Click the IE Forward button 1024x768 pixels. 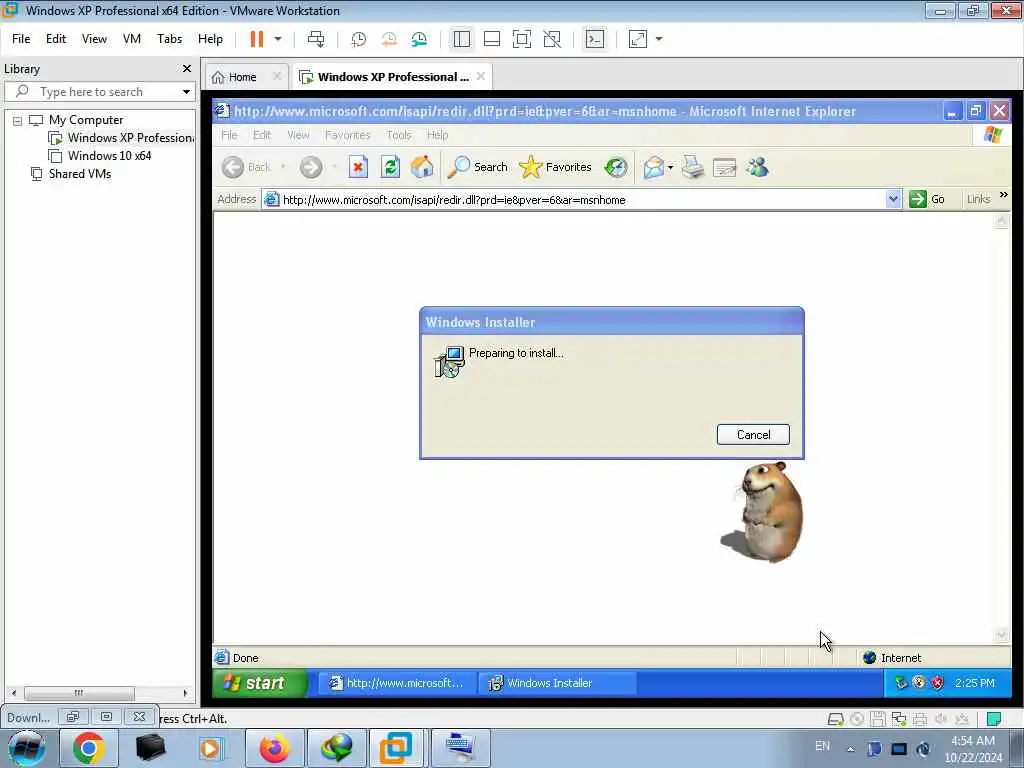[312, 168]
